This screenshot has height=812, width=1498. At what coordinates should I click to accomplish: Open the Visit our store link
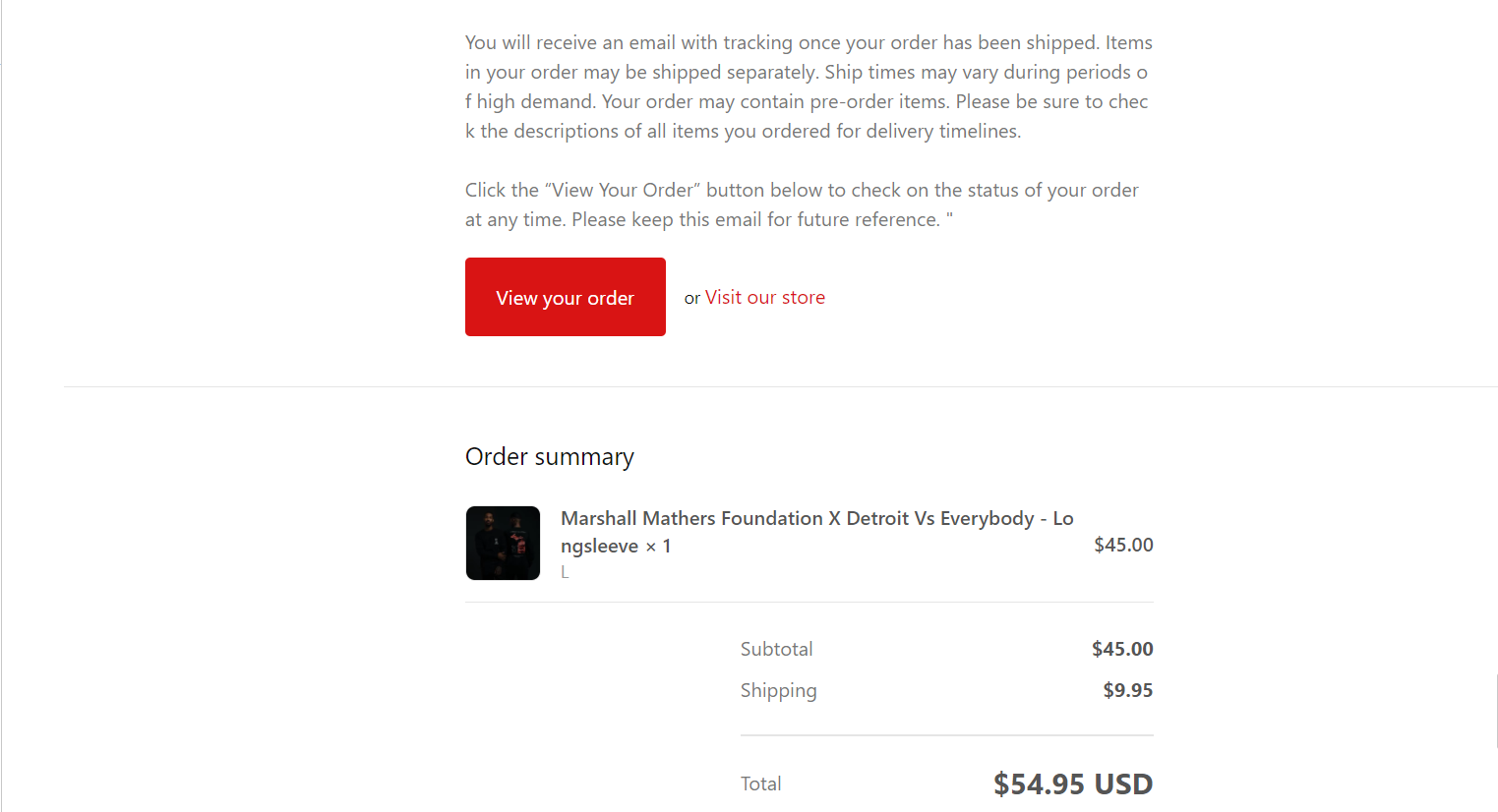point(764,297)
